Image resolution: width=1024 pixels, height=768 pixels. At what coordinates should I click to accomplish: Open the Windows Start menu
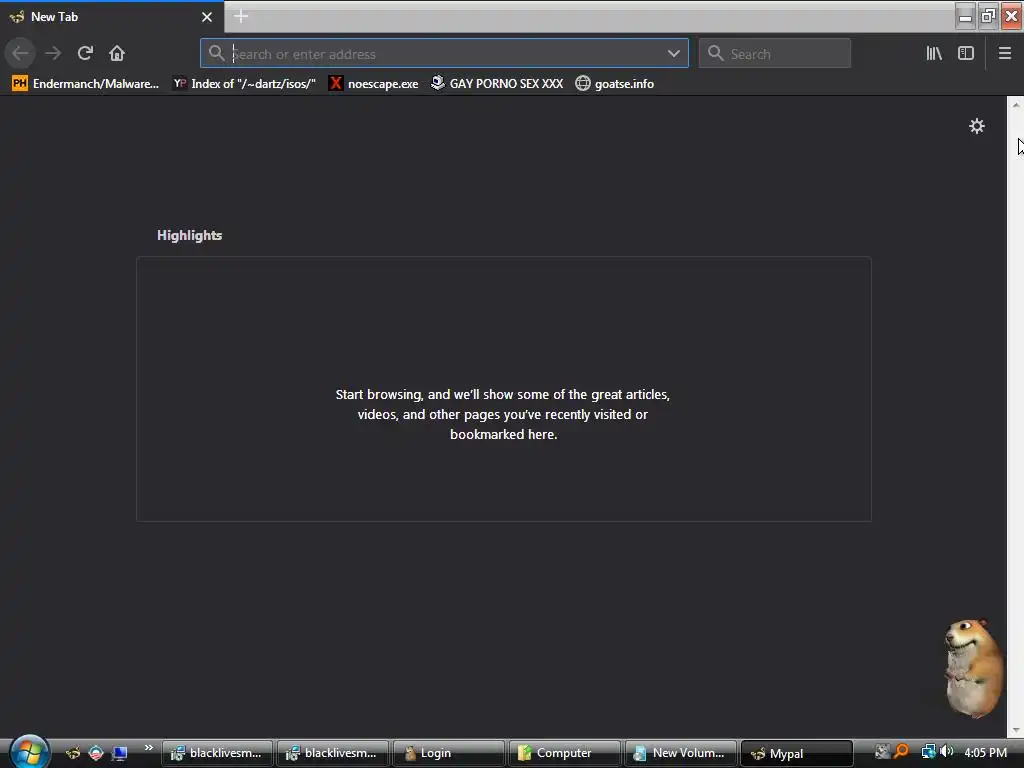coord(29,752)
